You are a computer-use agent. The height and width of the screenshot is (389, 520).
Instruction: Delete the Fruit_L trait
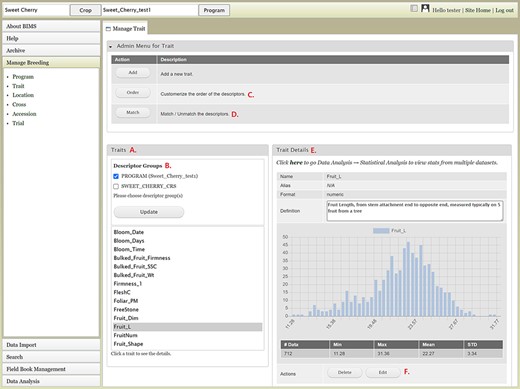344,372
